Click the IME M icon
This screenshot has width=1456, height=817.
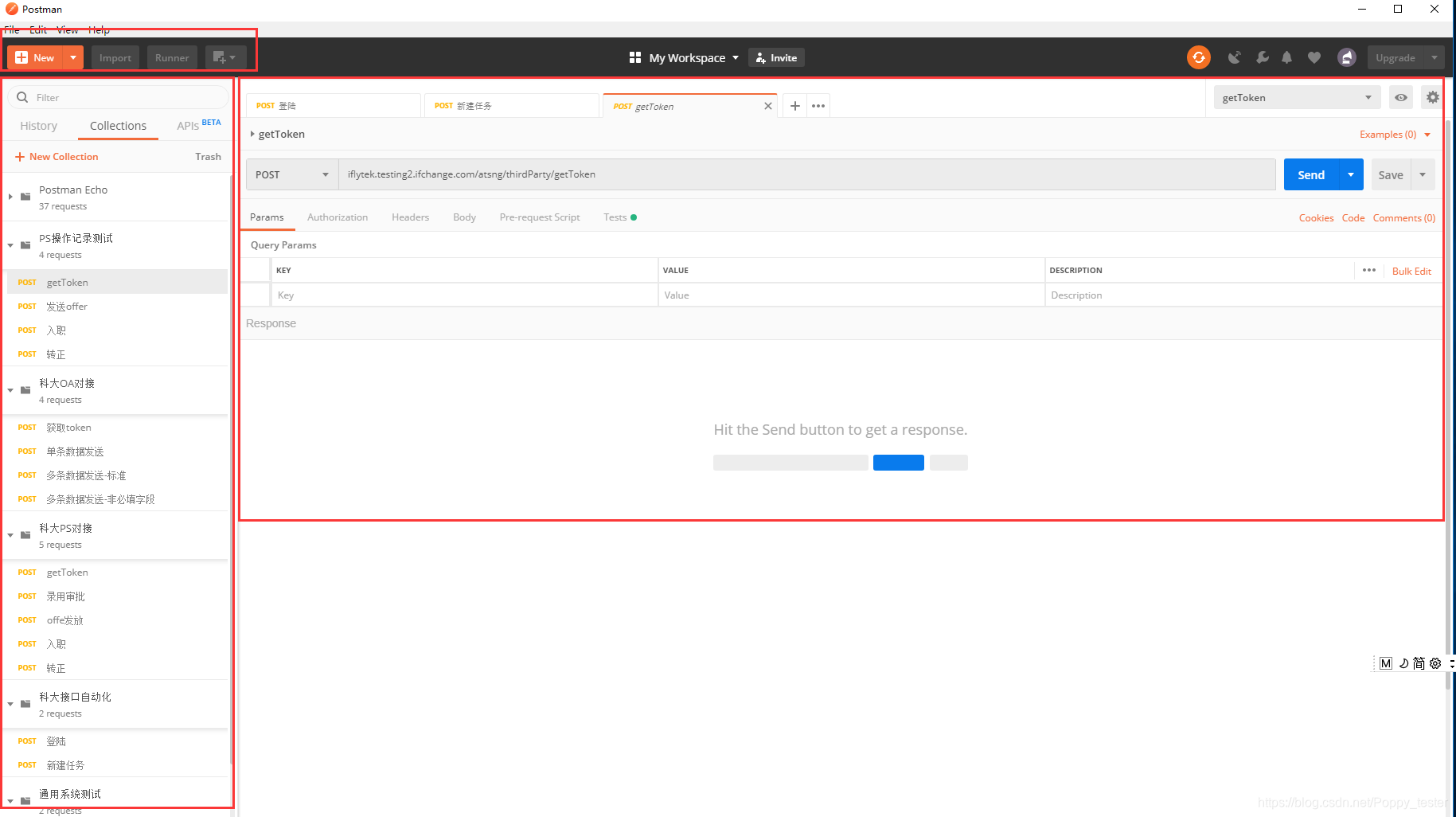(x=1386, y=663)
